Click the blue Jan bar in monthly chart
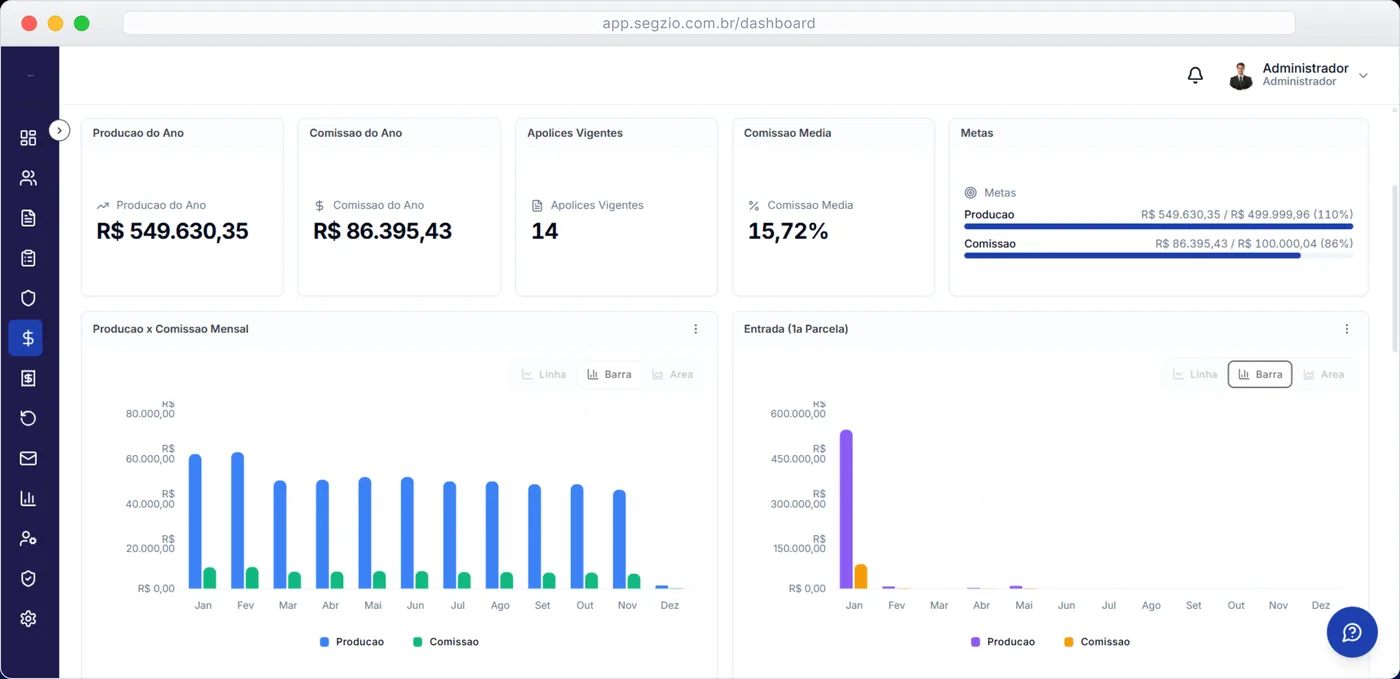 (x=195, y=521)
